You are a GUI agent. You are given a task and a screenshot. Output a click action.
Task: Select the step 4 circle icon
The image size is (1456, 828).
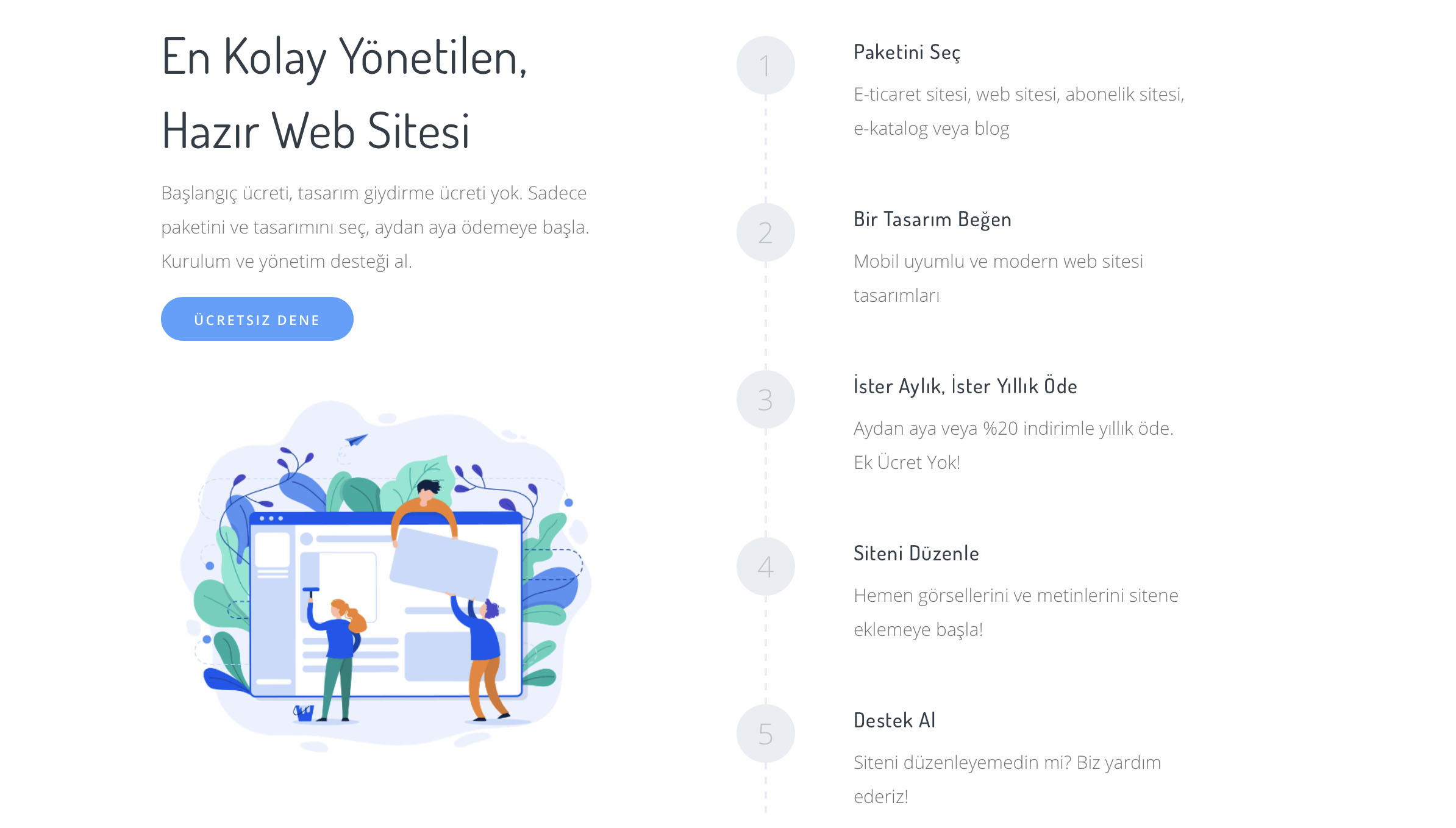click(x=765, y=566)
